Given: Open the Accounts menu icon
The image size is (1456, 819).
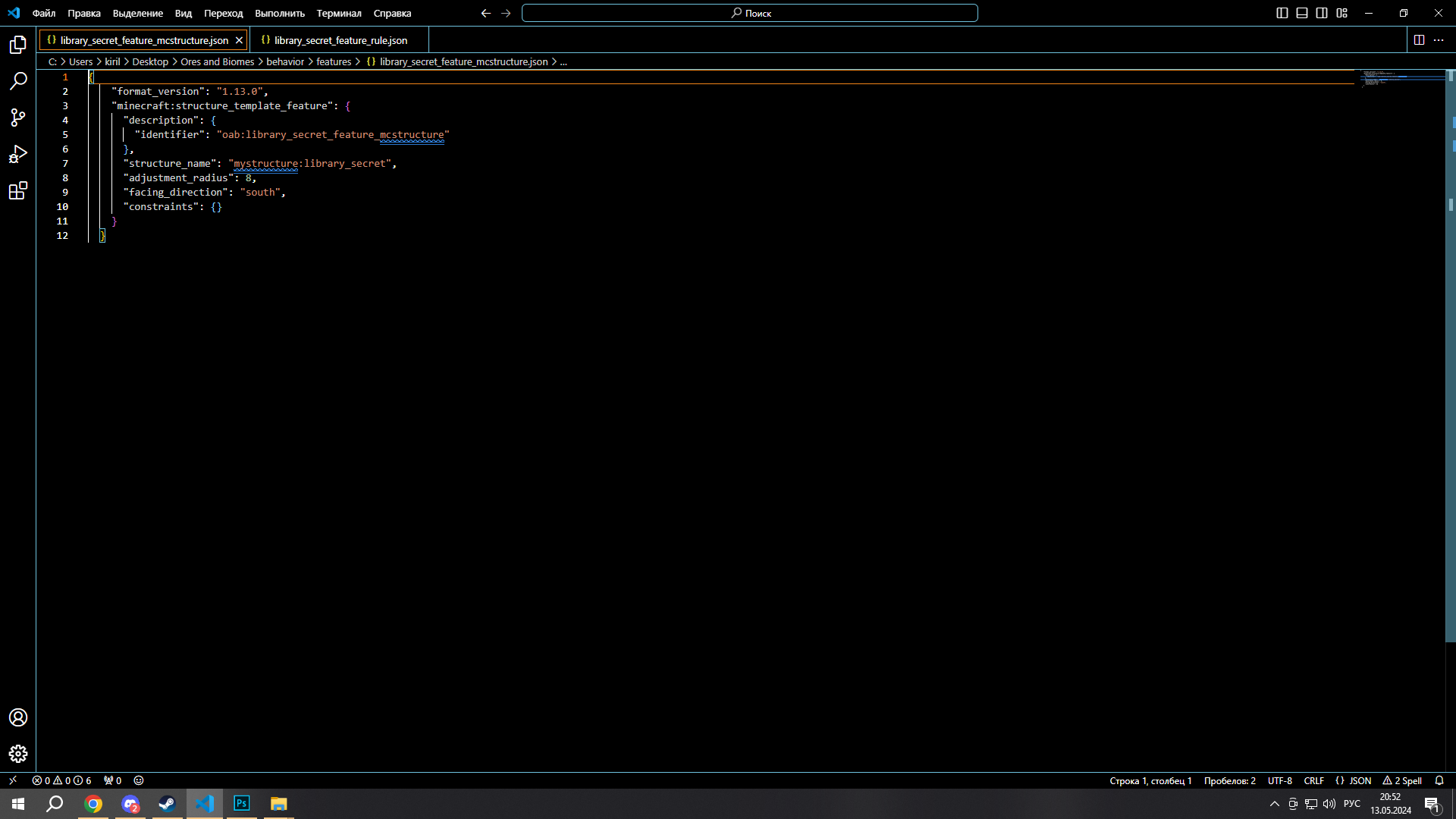Looking at the screenshot, I should [18, 717].
